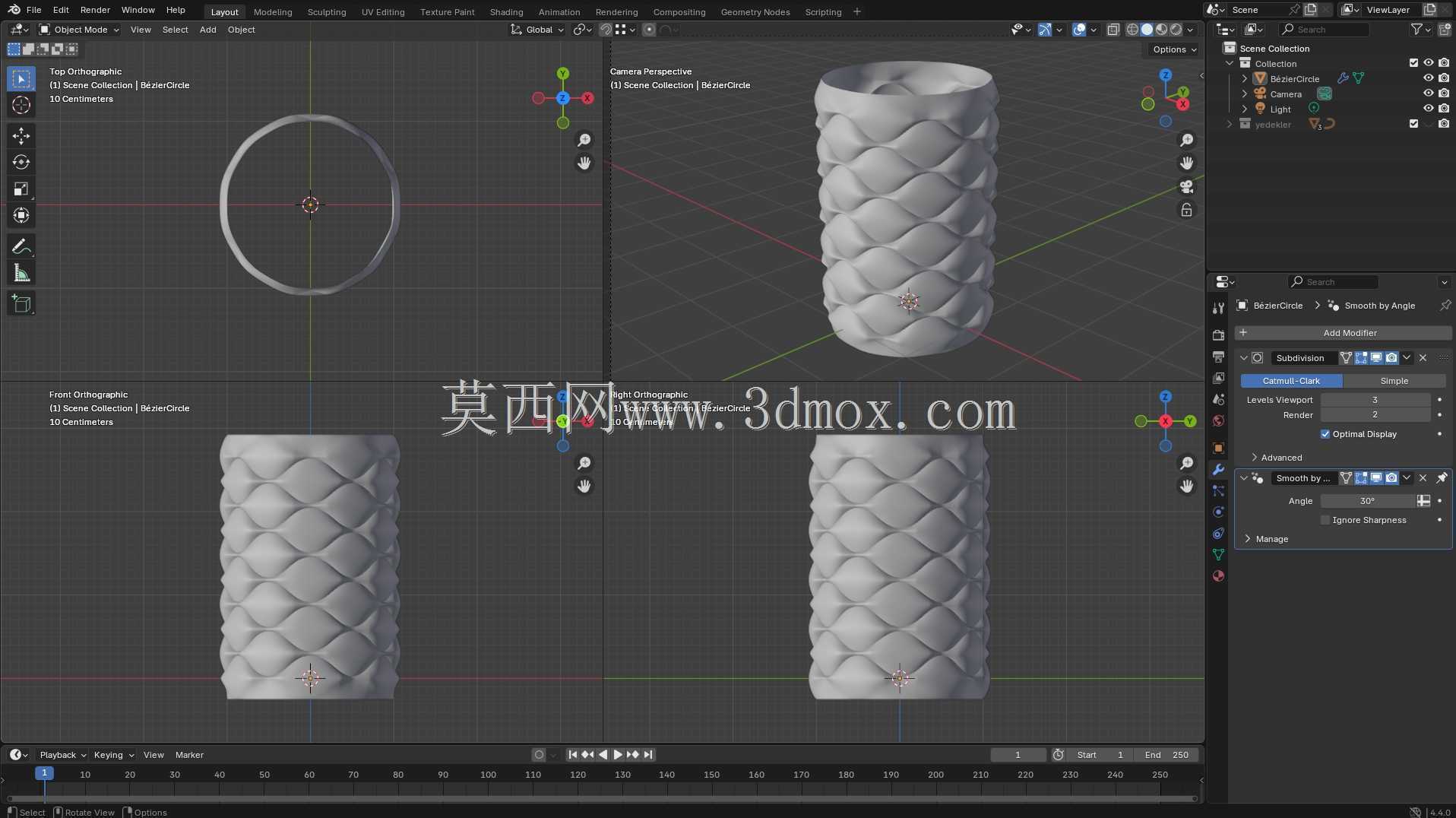Expand the Advanced subdivision section
The height and width of the screenshot is (818, 1456).
1277,458
